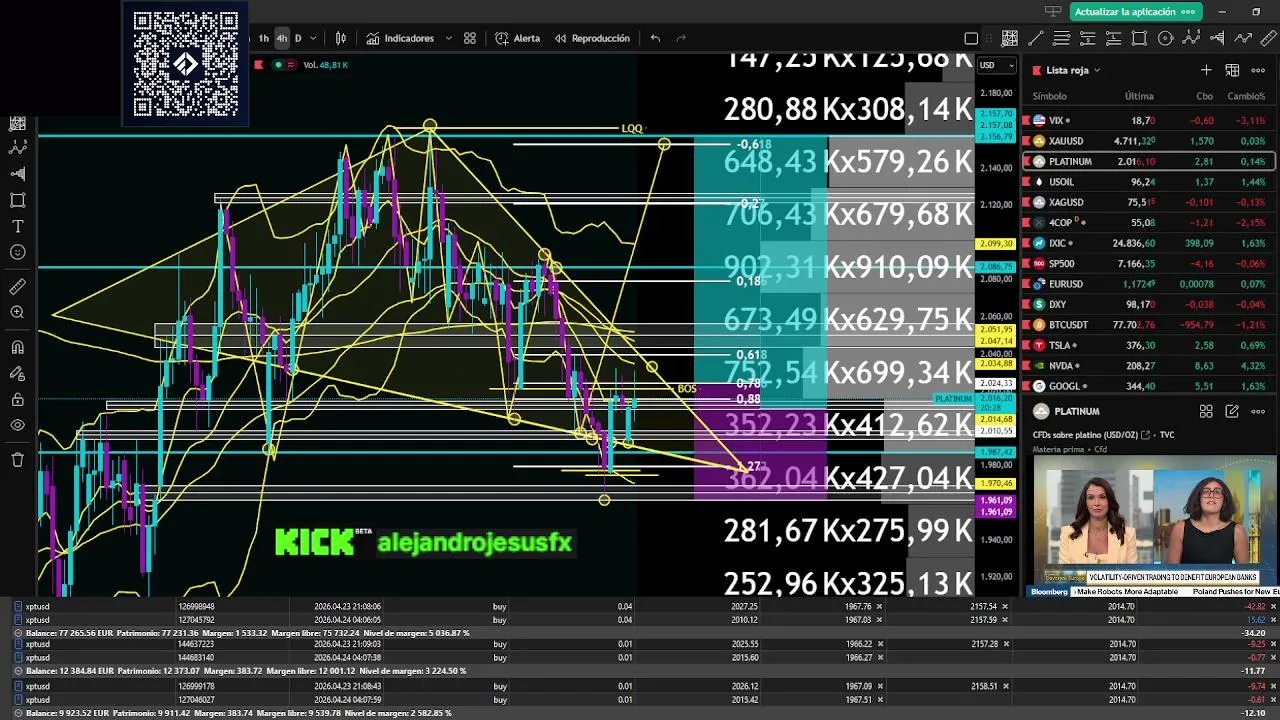Select XAGUSD in the watchlist
Viewport: 1280px width, 720px height.
coord(1148,202)
